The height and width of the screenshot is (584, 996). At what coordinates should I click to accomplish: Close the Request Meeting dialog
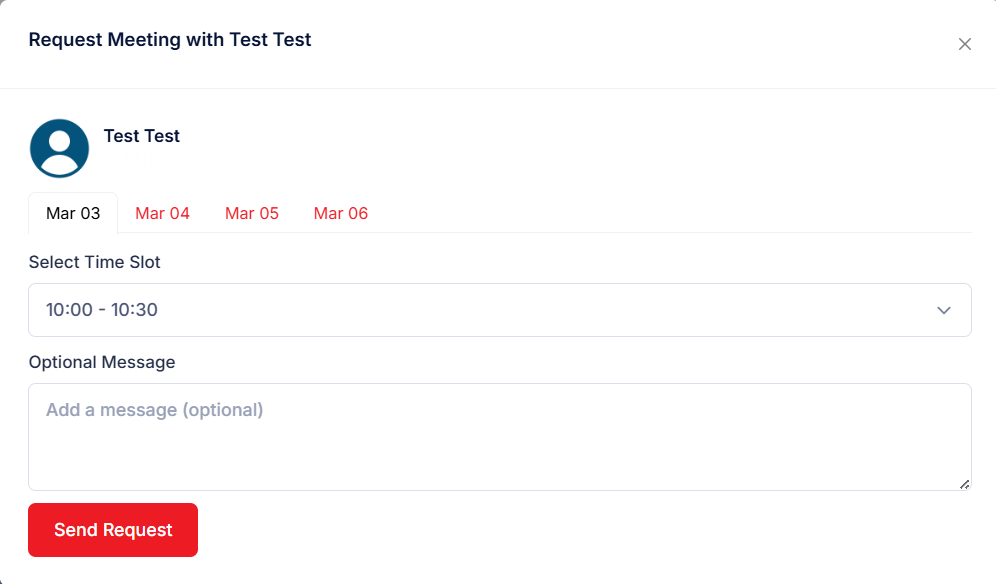point(964,44)
